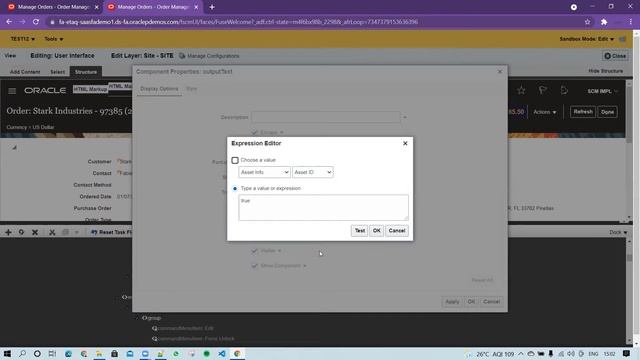The image size is (640, 360).
Task: Click the cut scissors icon in Structure toolbar
Action: coord(52,232)
